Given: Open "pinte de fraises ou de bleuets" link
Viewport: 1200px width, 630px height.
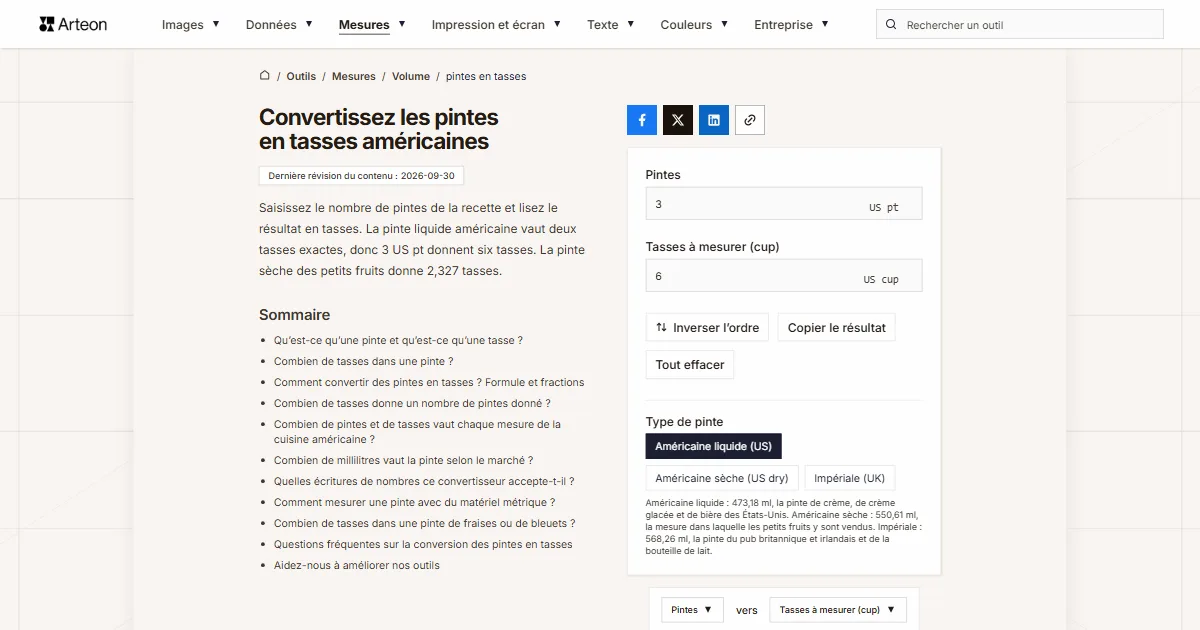Looking at the screenshot, I should [x=424, y=523].
